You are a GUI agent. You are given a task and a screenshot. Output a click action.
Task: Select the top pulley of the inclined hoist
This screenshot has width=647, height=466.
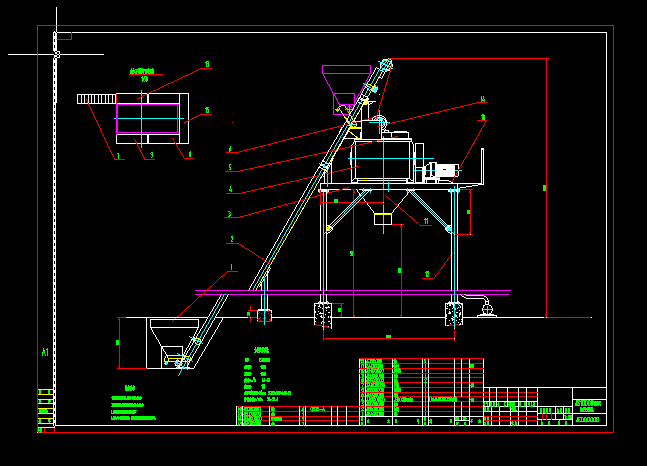[386, 65]
